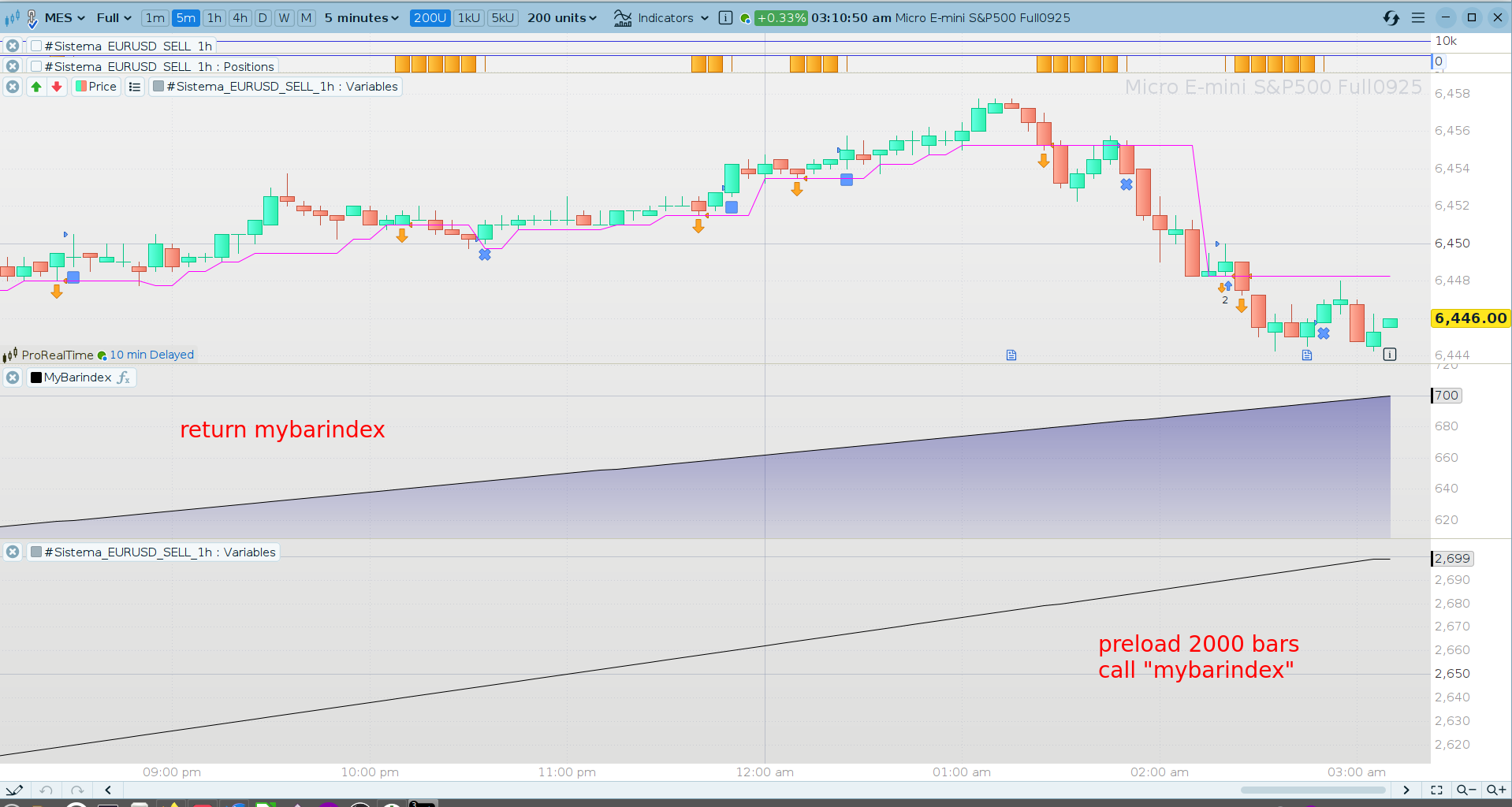This screenshot has height=807, width=1512.
Task: Click the redo arrow in the bottom bar
Action: point(76,790)
